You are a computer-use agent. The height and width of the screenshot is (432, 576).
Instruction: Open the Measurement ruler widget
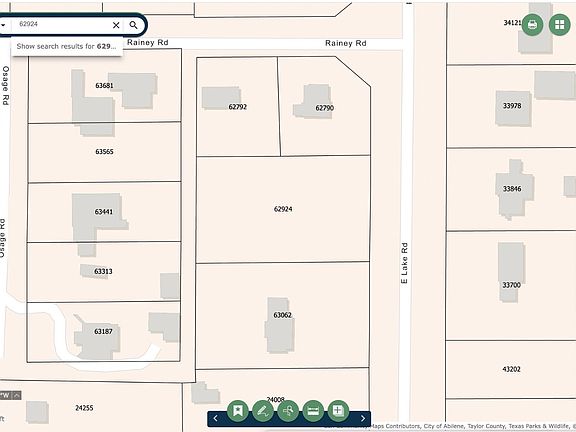point(313,411)
